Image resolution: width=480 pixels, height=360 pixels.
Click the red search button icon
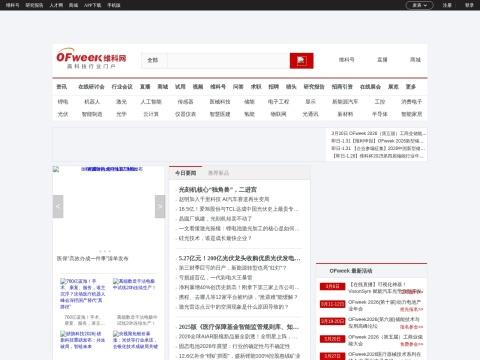(x=301, y=61)
